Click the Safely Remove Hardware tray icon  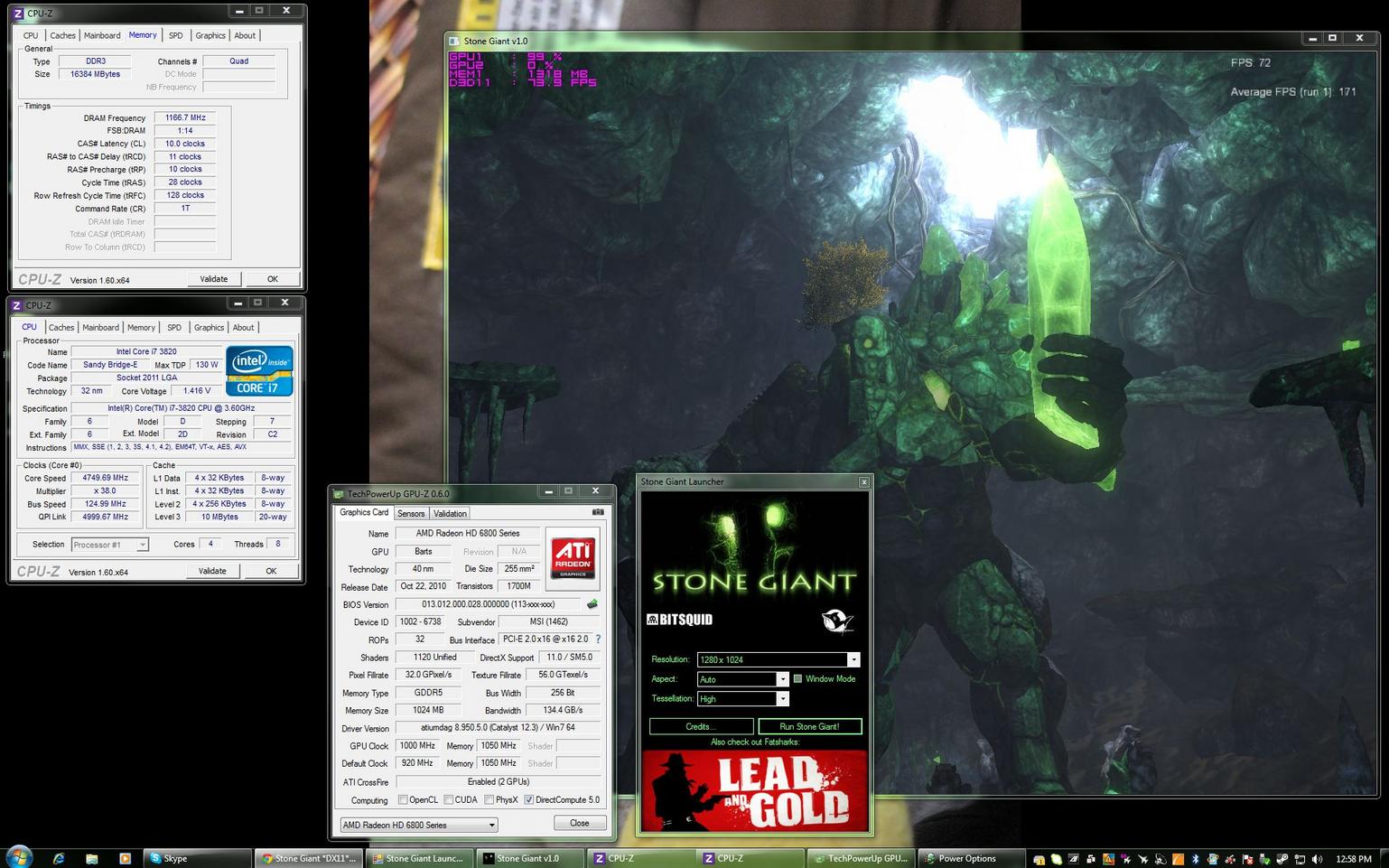1264,859
